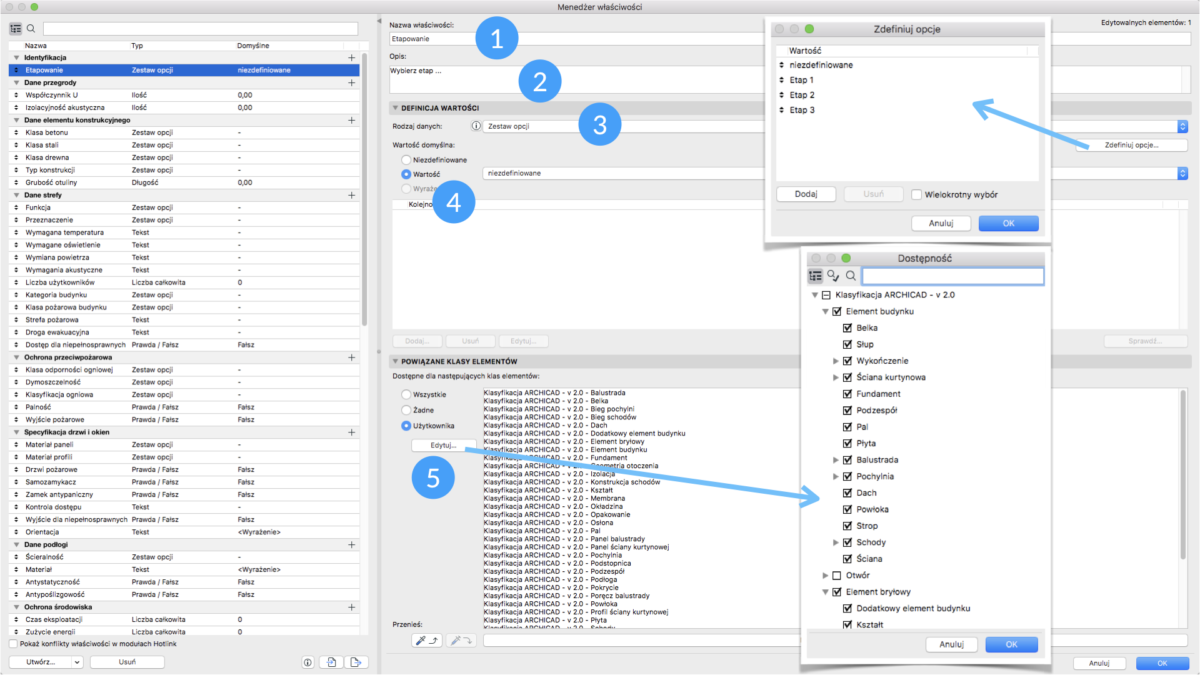1200x675 pixels.
Task: Click the search magnifier in Dostępność dialog
Action: tap(851, 276)
